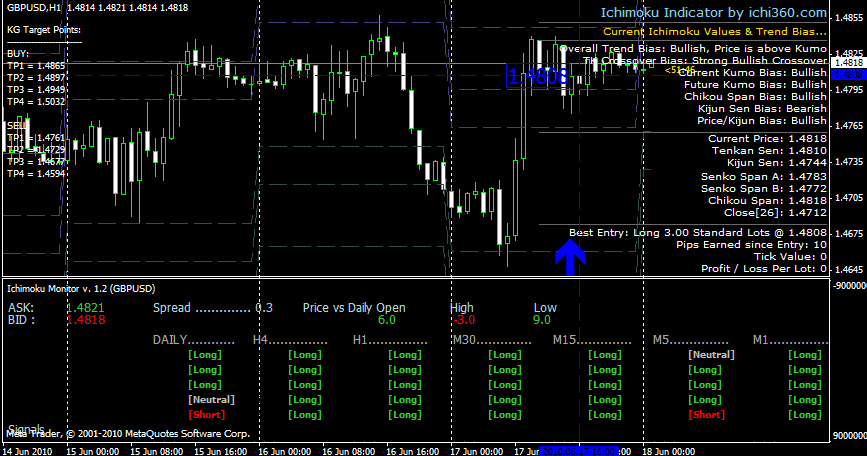867x456 pixels.
Task: Select the red BID value 1.4818
Action: click(x=86, y=320)
